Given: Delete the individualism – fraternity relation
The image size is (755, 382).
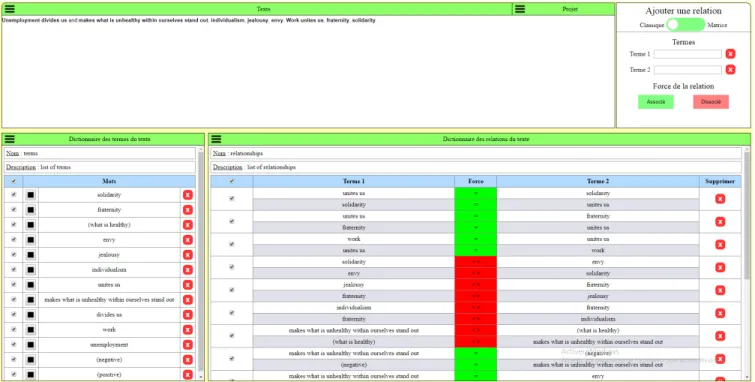Looking at the screenshot, I should 720,313.
